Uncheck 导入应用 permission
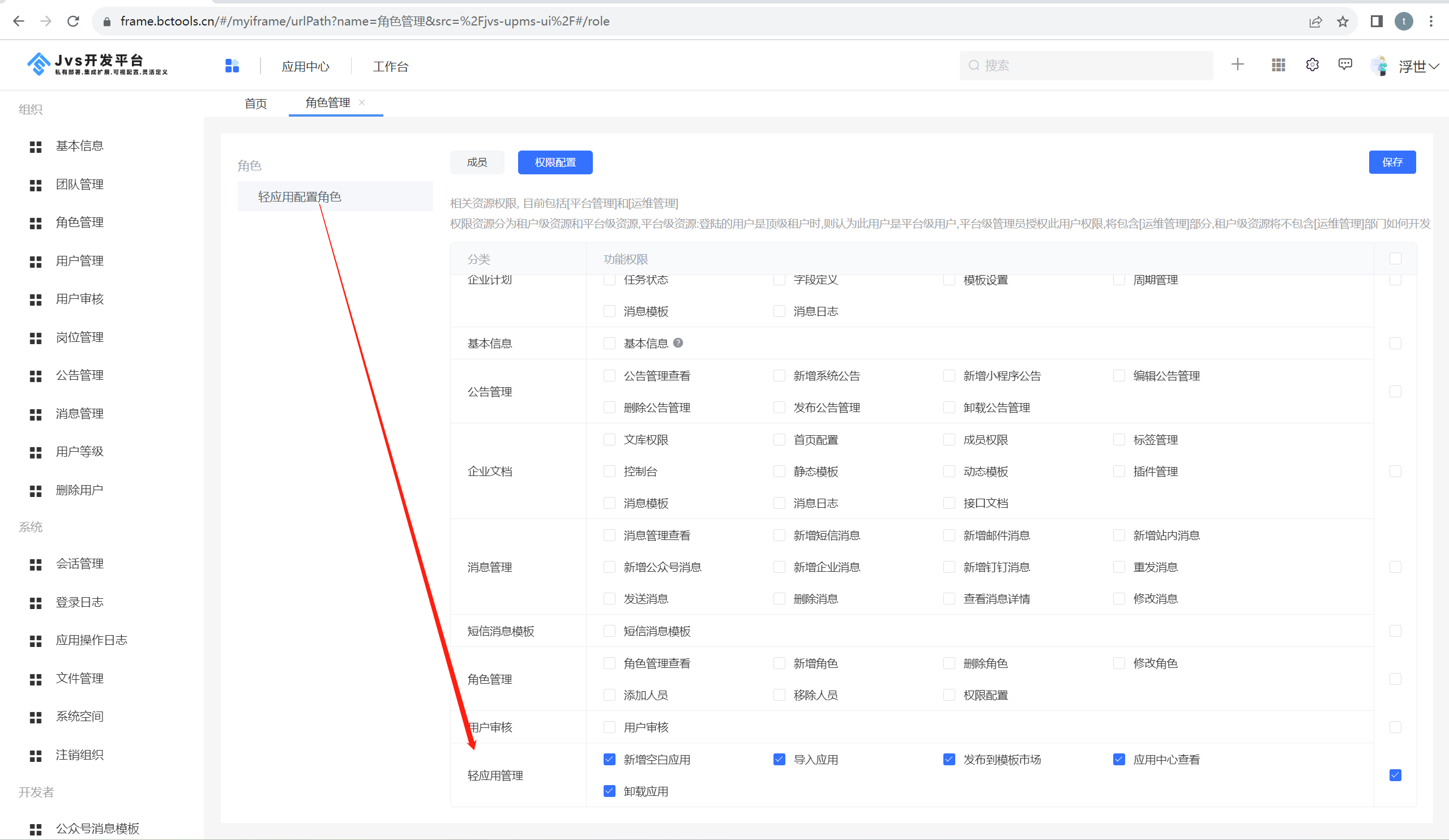 [779, 760]
